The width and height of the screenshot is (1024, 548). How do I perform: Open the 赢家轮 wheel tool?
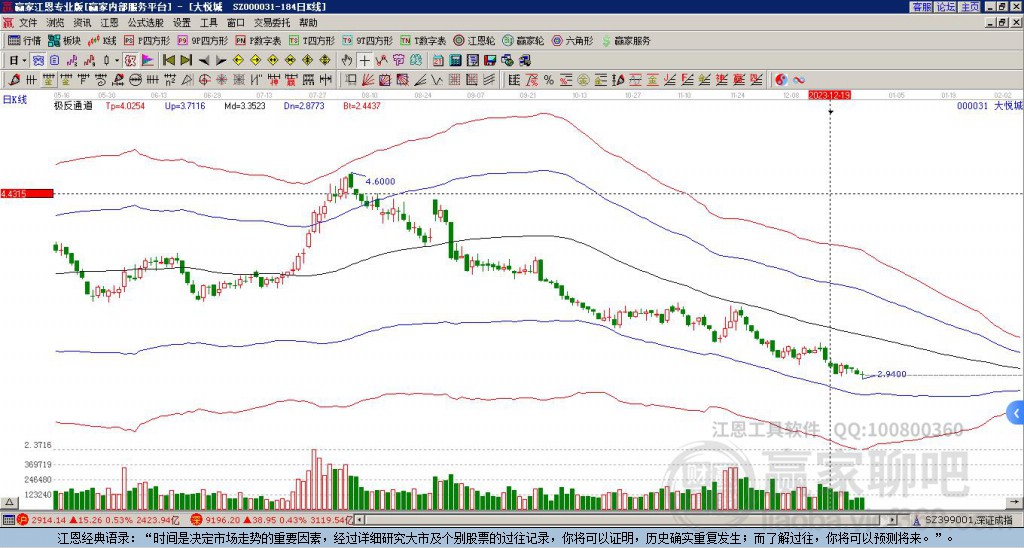[x=523, y=40]
